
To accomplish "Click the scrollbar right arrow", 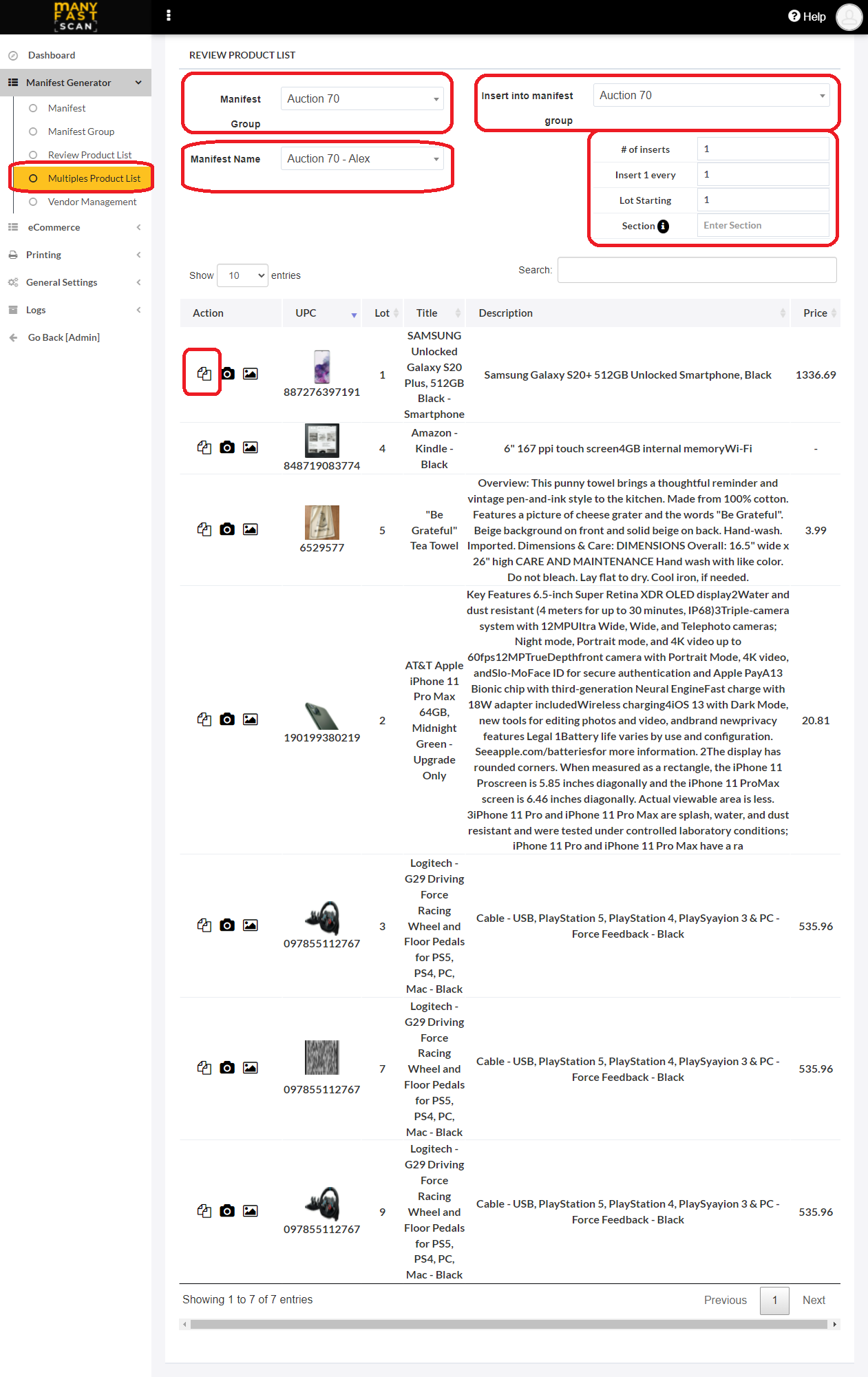I will pyautogui.click(x=835, y=1324).
